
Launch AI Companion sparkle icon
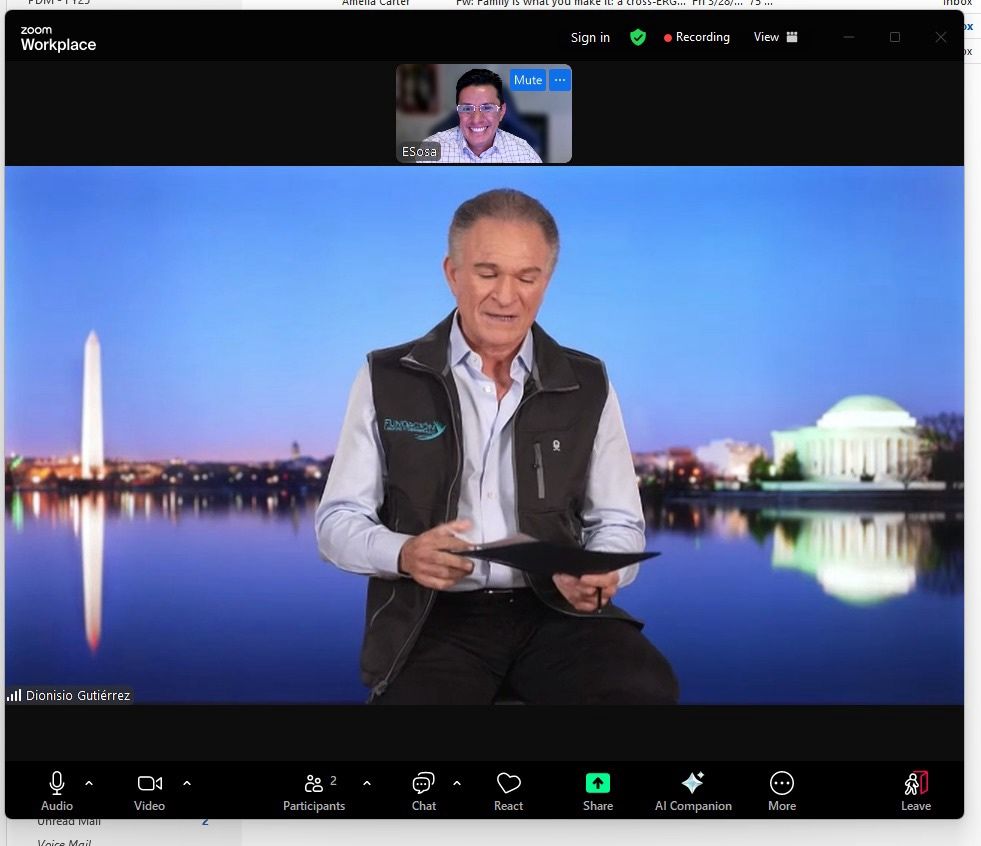(692, 783)
